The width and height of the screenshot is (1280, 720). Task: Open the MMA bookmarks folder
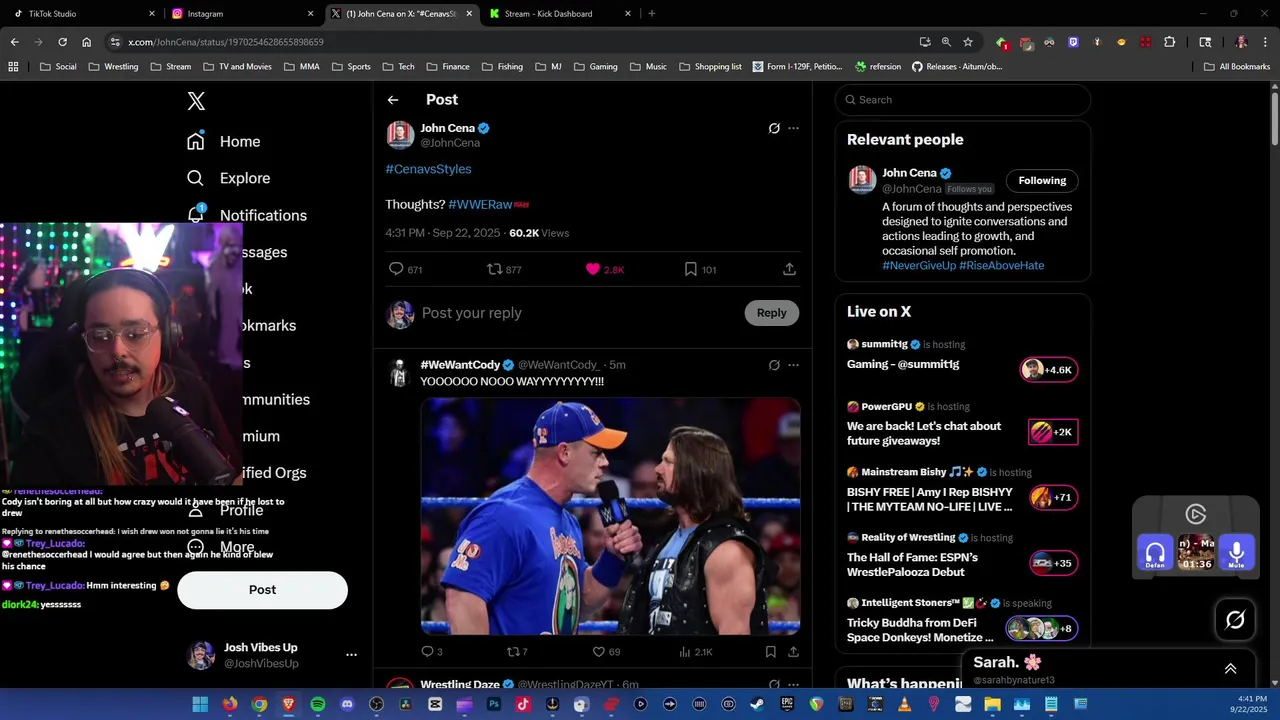[x=301, y=67]
